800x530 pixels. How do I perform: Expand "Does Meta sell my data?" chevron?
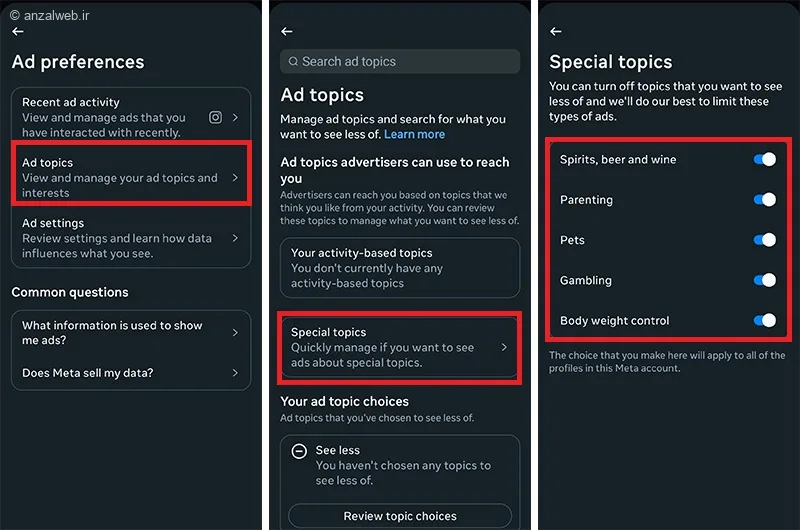(235, 373)
